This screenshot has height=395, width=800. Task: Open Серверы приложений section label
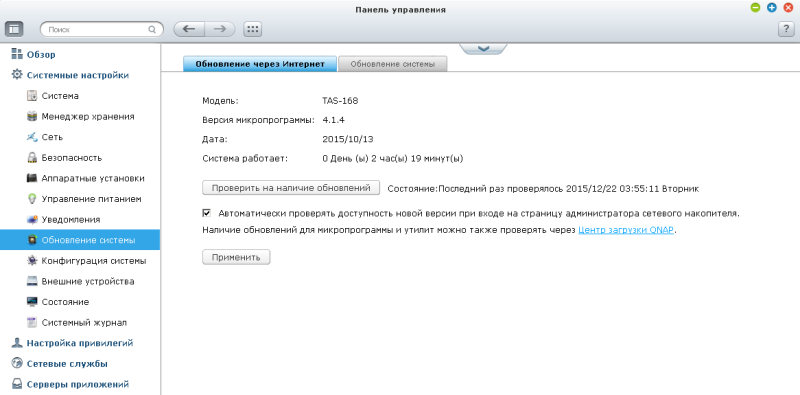point(78,384)
